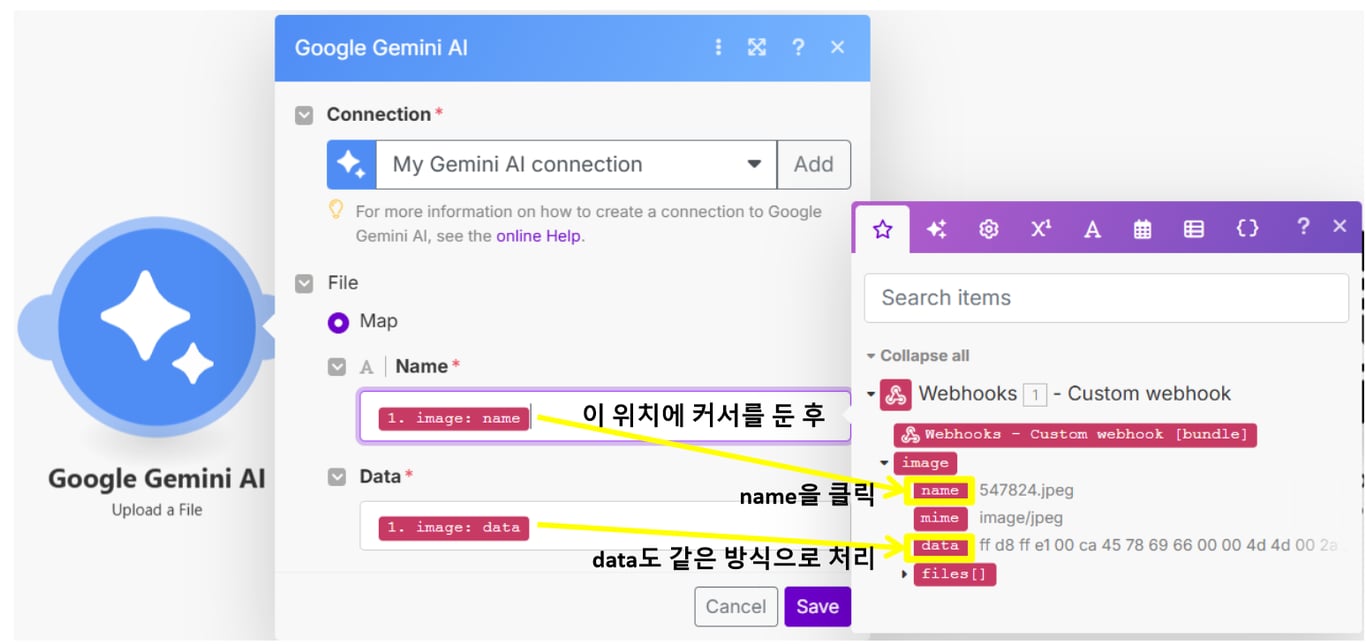1366x644 pixels.
Task: Insert the Webhooks Custom webhook bundle pill
Action: click(1075, 435)
